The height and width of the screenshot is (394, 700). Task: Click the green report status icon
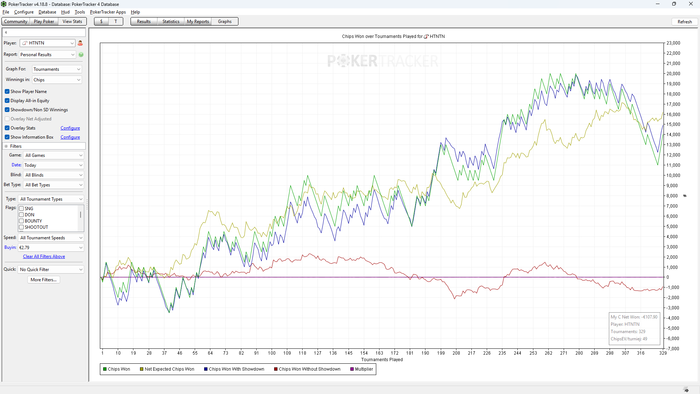(x=81, y=55)
